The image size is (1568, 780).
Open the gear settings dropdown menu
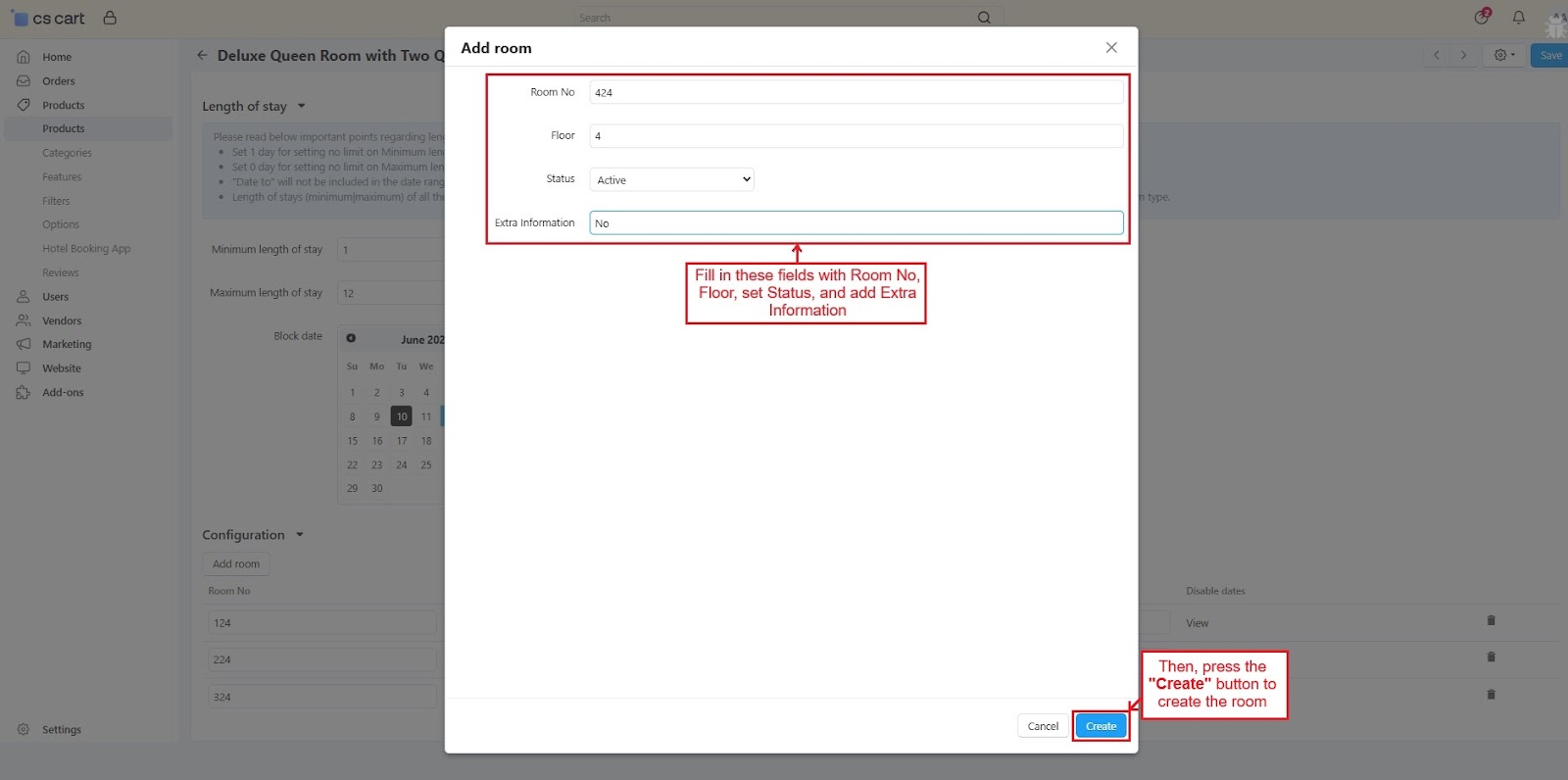coord(1503,56)
